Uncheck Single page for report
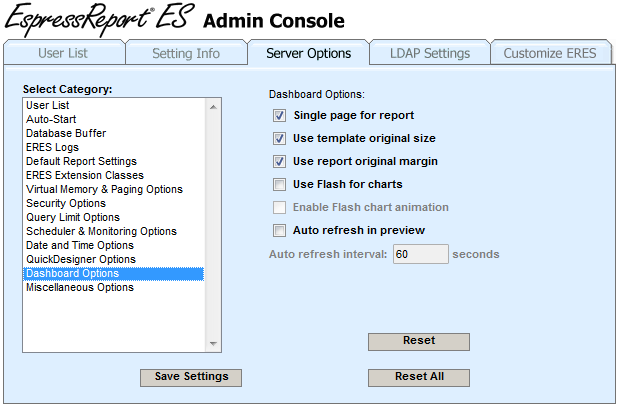The width and height of the screenshot is (620, 407). [x=279, y=115]
